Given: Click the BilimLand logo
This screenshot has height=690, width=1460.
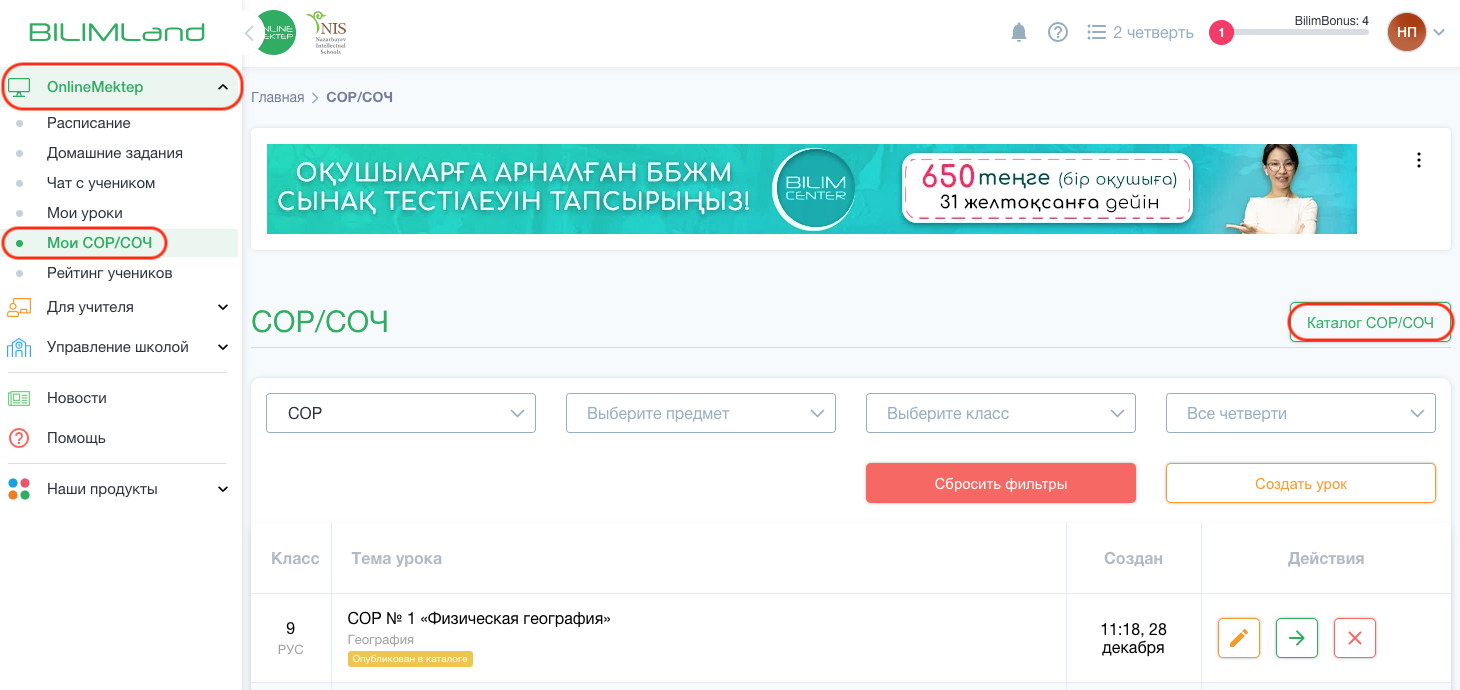Looking at the screenshot, I should pos(117,32).
